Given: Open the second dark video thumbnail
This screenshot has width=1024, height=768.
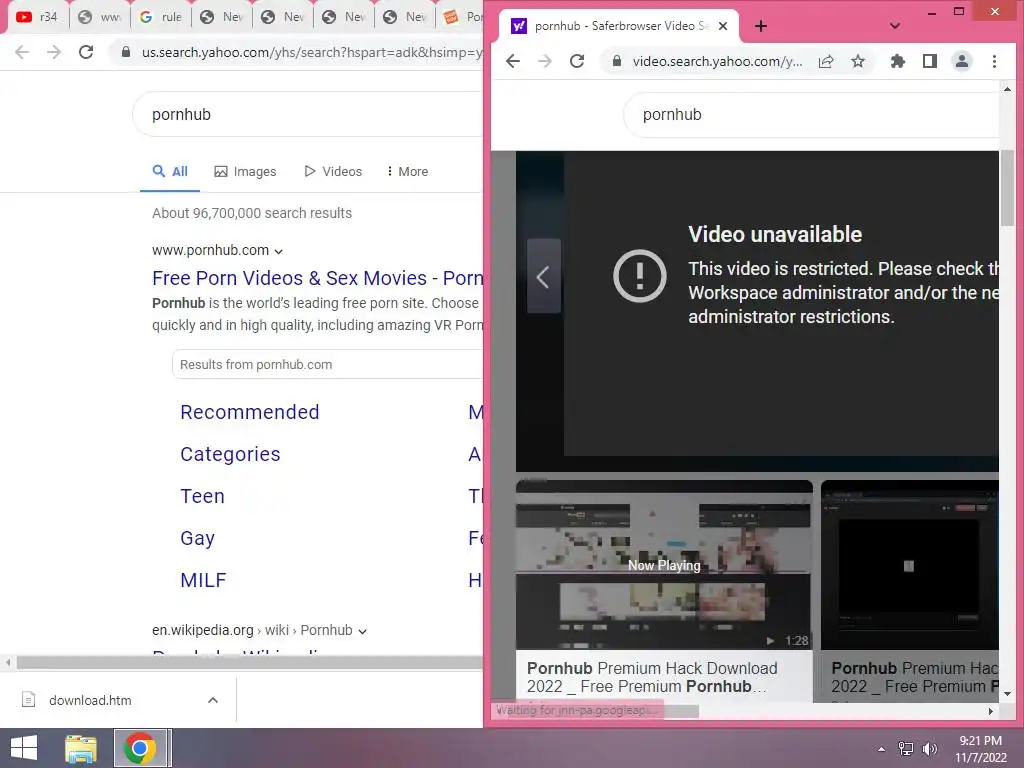Looking at the screenshot, I should (910, 566).
